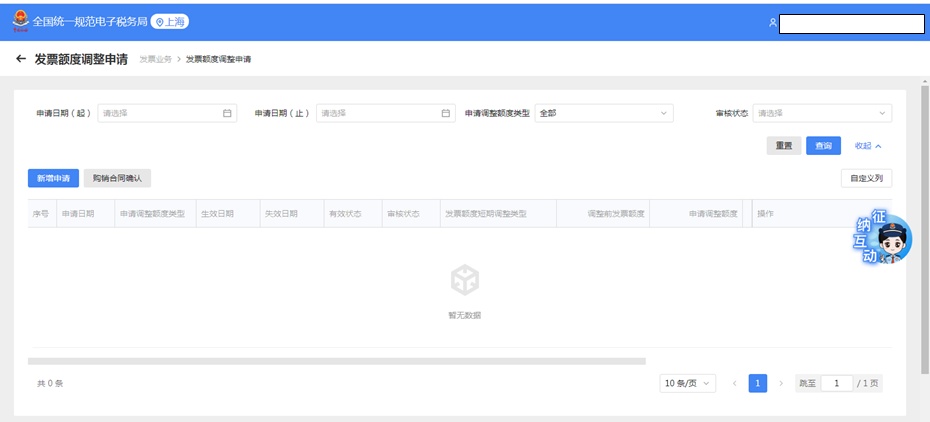Click the horizontal table scrollbar

(x=336, y=361)
